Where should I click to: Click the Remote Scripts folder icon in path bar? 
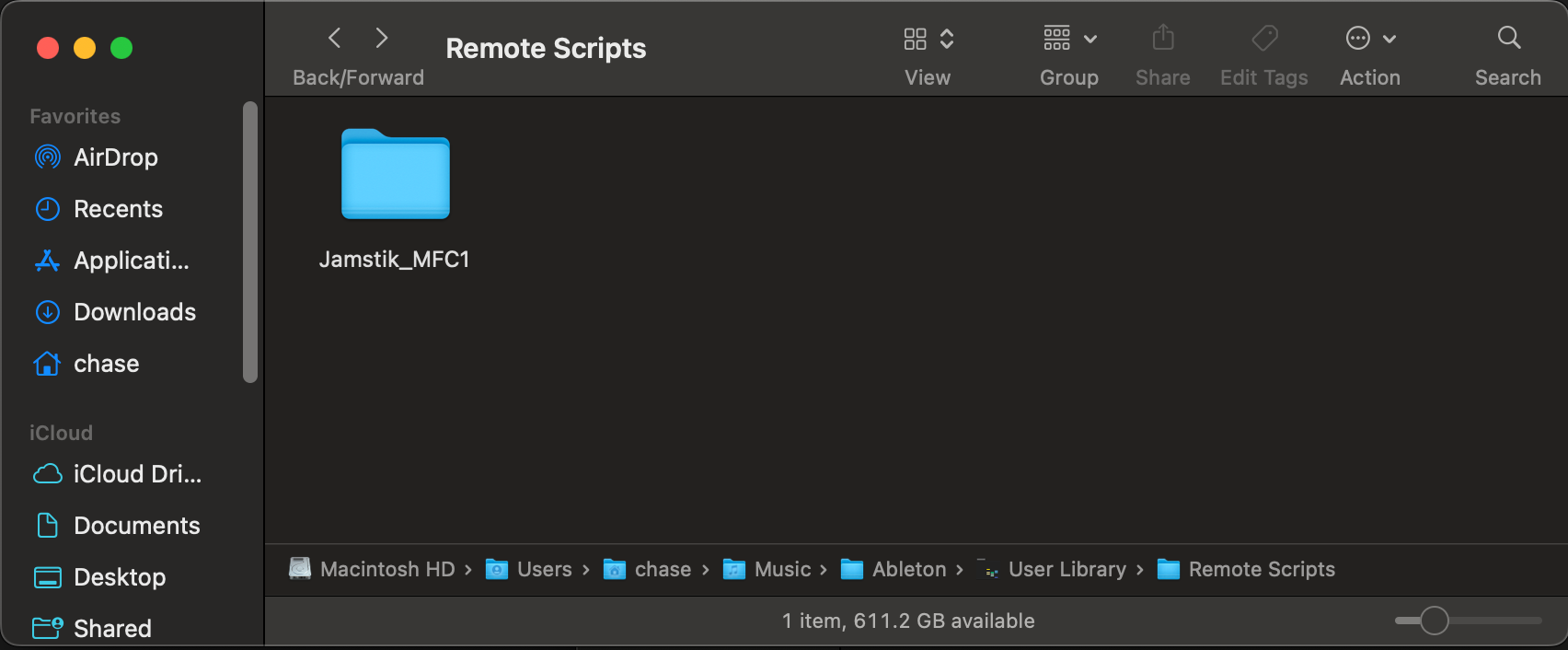(x=1169, y=569)
